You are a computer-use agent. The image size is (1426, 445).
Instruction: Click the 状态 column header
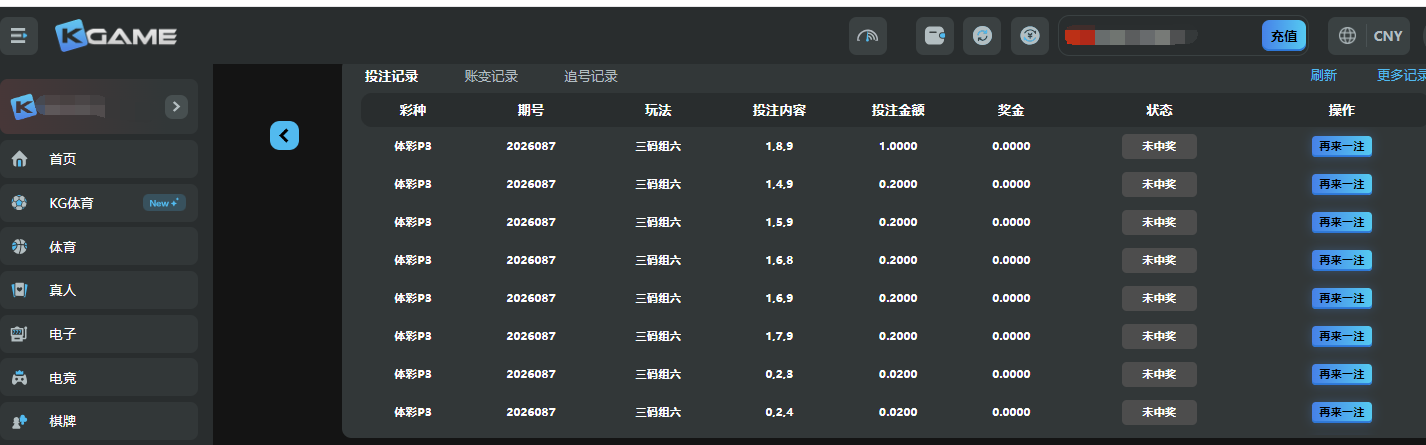pos(1159,110)
